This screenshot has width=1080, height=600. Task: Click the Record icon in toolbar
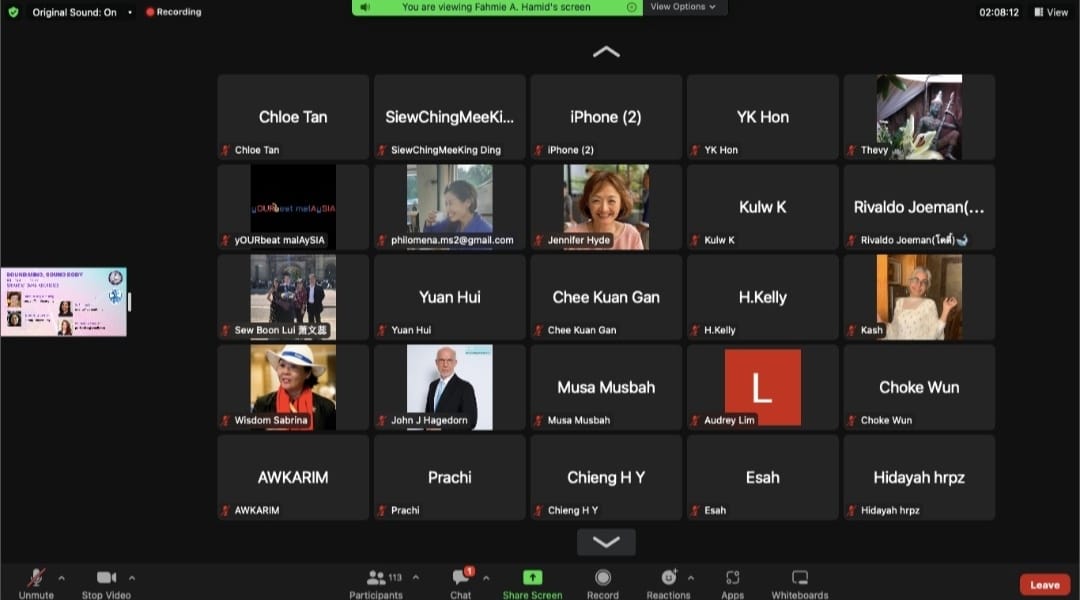pyautogui.click(x=603, y=580)
